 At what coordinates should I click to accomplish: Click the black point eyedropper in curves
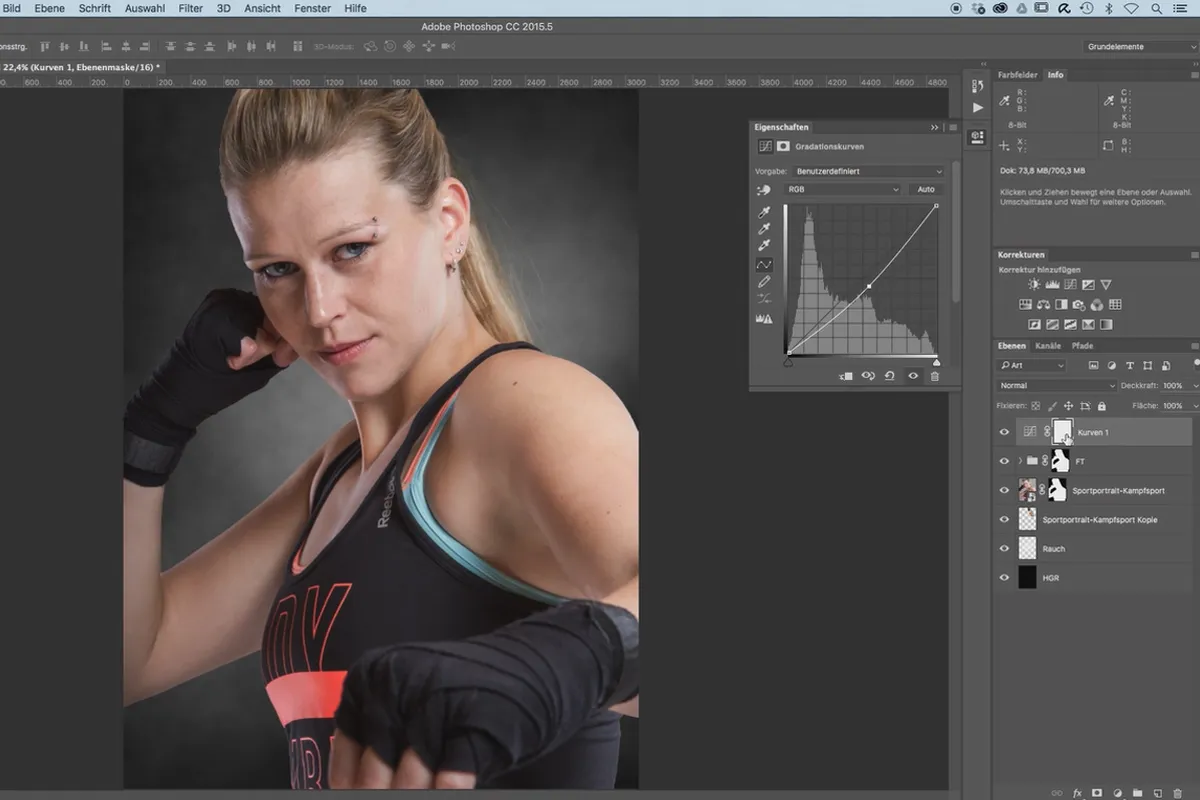tap(764, 213)
